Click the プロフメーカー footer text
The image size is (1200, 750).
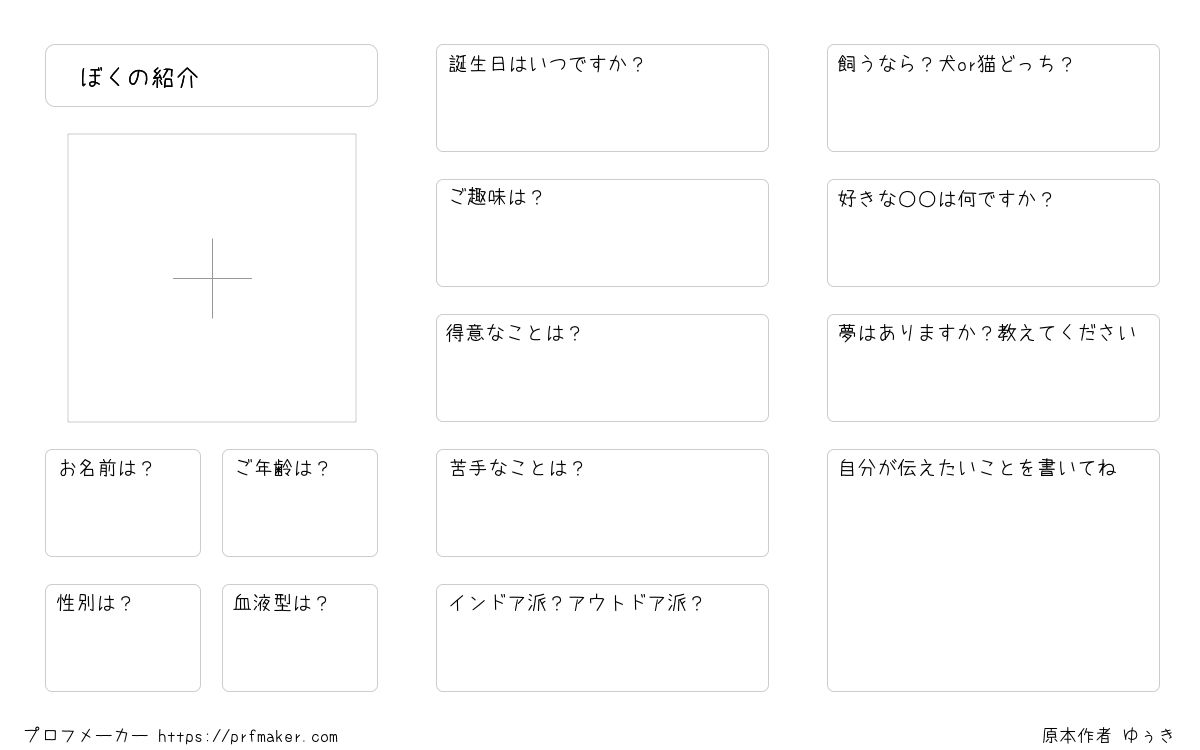pos(86,736)
